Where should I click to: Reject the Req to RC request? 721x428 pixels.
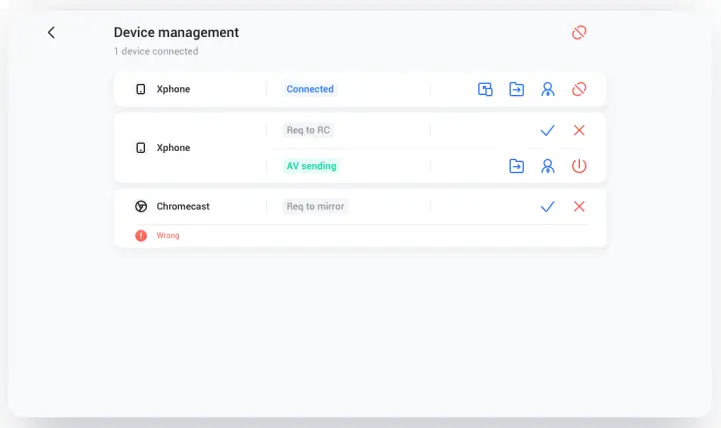point(579,131)
